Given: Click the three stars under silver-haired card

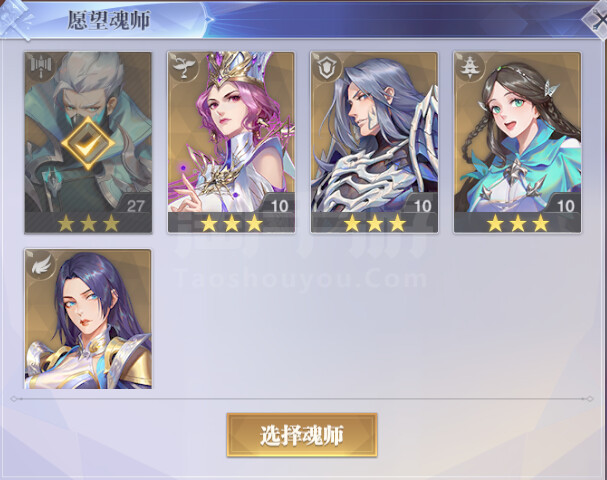Looking at the screenshot, I should click(374, 223).
